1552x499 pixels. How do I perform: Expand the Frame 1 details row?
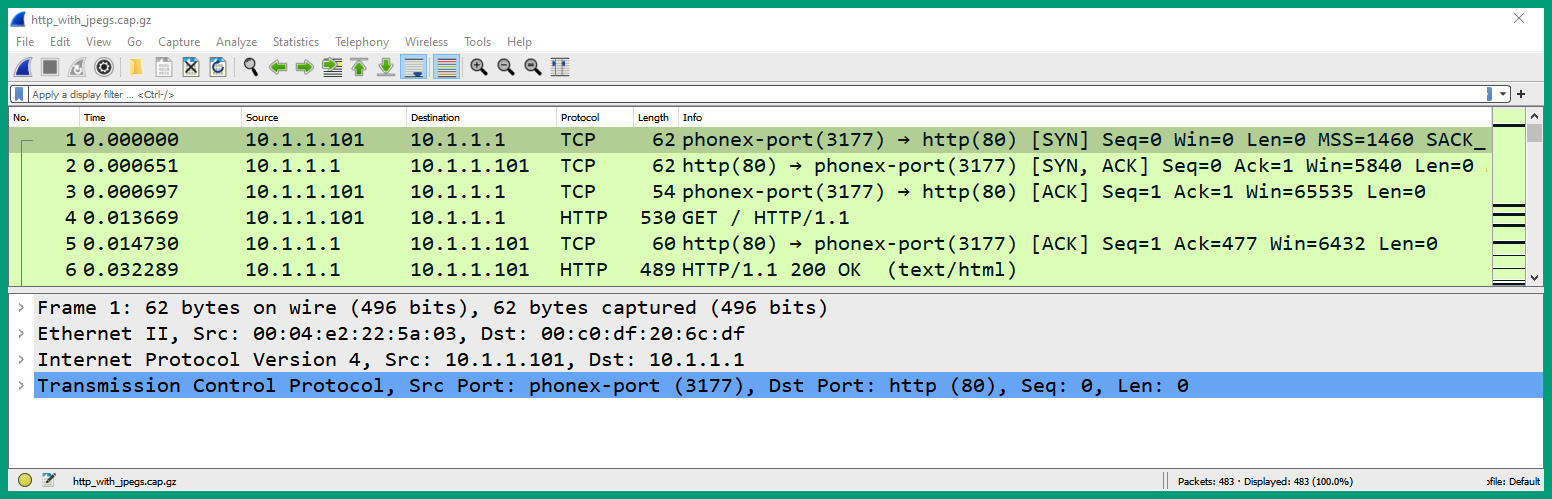(21, 307)
